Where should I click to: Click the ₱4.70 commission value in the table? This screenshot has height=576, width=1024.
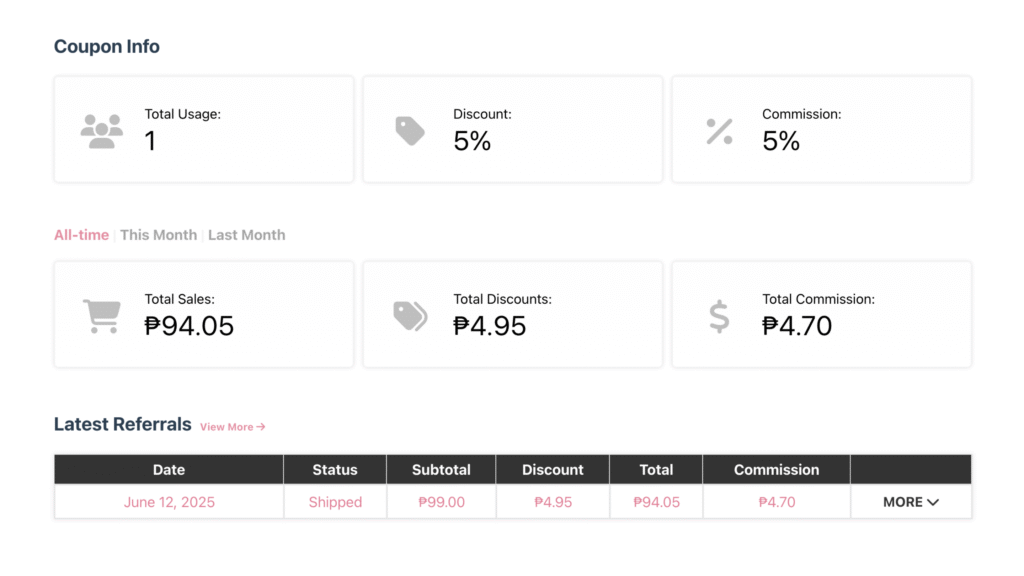(776, 502)
